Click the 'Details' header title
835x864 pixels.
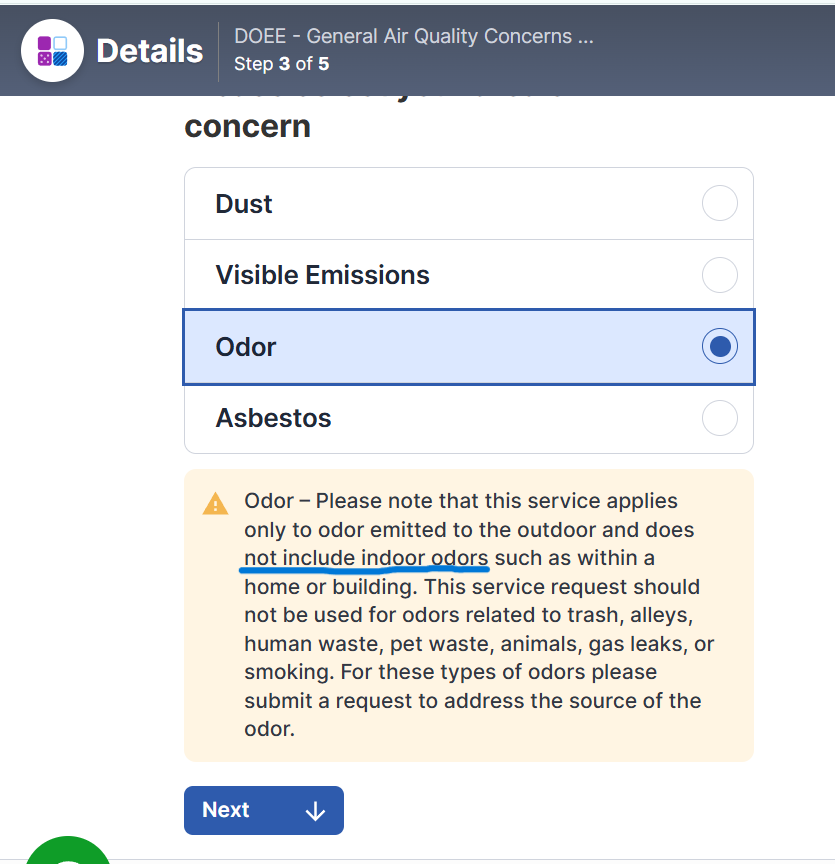pos(150,51)
